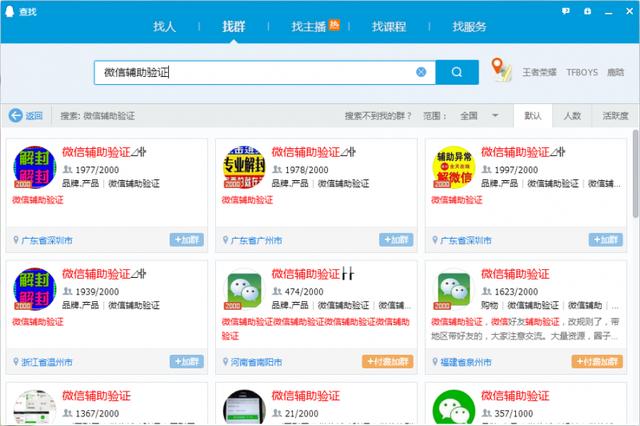Screen dimensions: 640x426
Task: Open the nearby groups map icon
Action: click(x=501, y=70)
